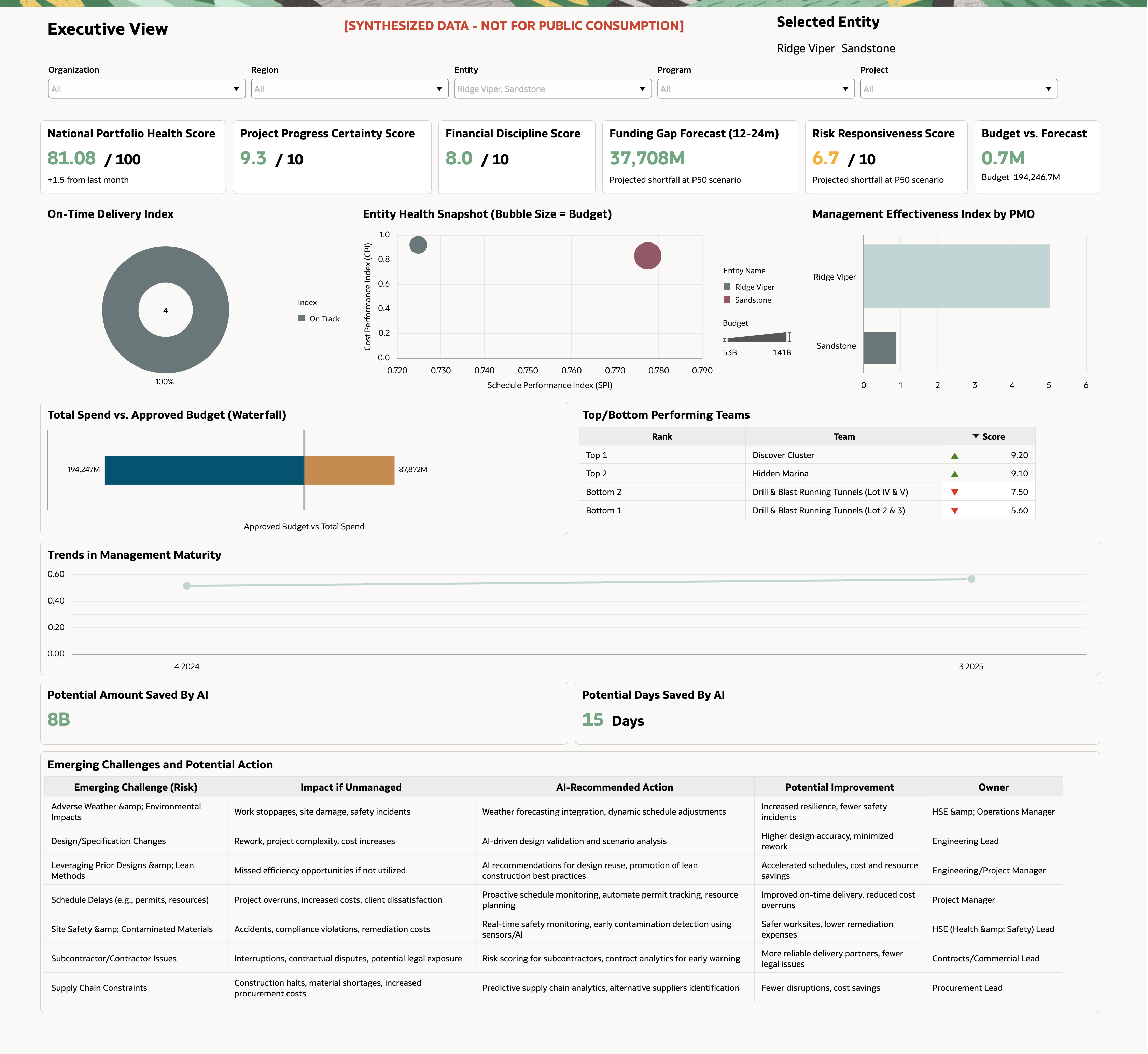Screen dimensions: 1148x1054
Task: Click the Rank column header
Action: pyautogui.click(x=661, y=436)
